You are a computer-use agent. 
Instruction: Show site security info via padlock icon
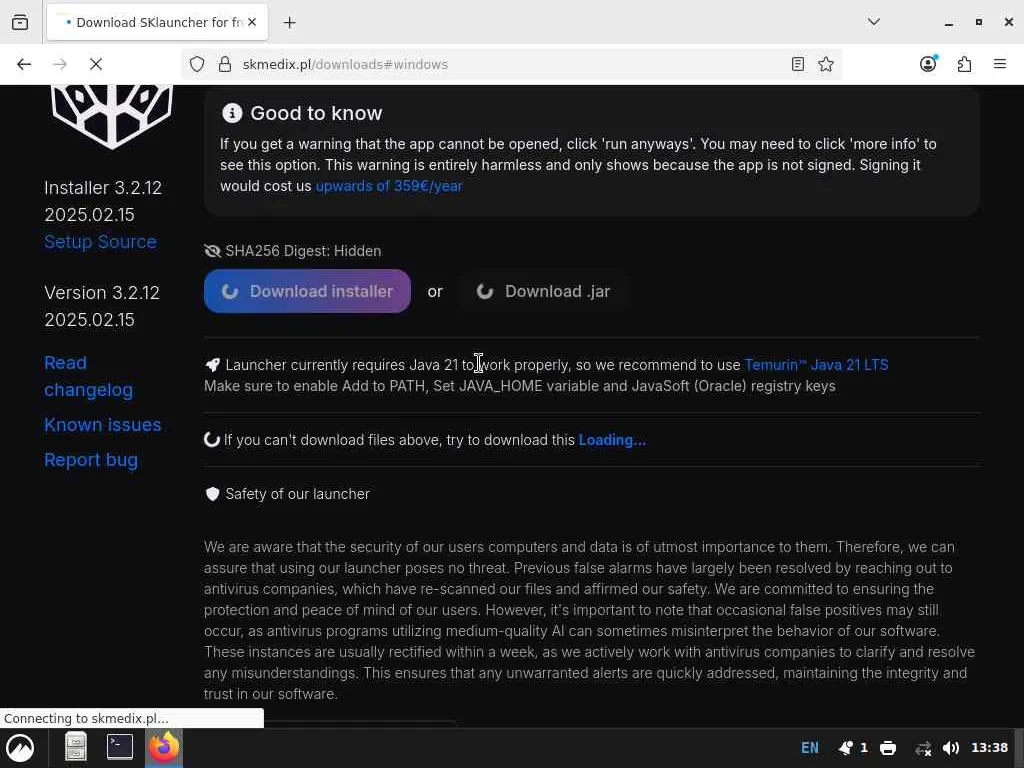click(x=225, y=64)
